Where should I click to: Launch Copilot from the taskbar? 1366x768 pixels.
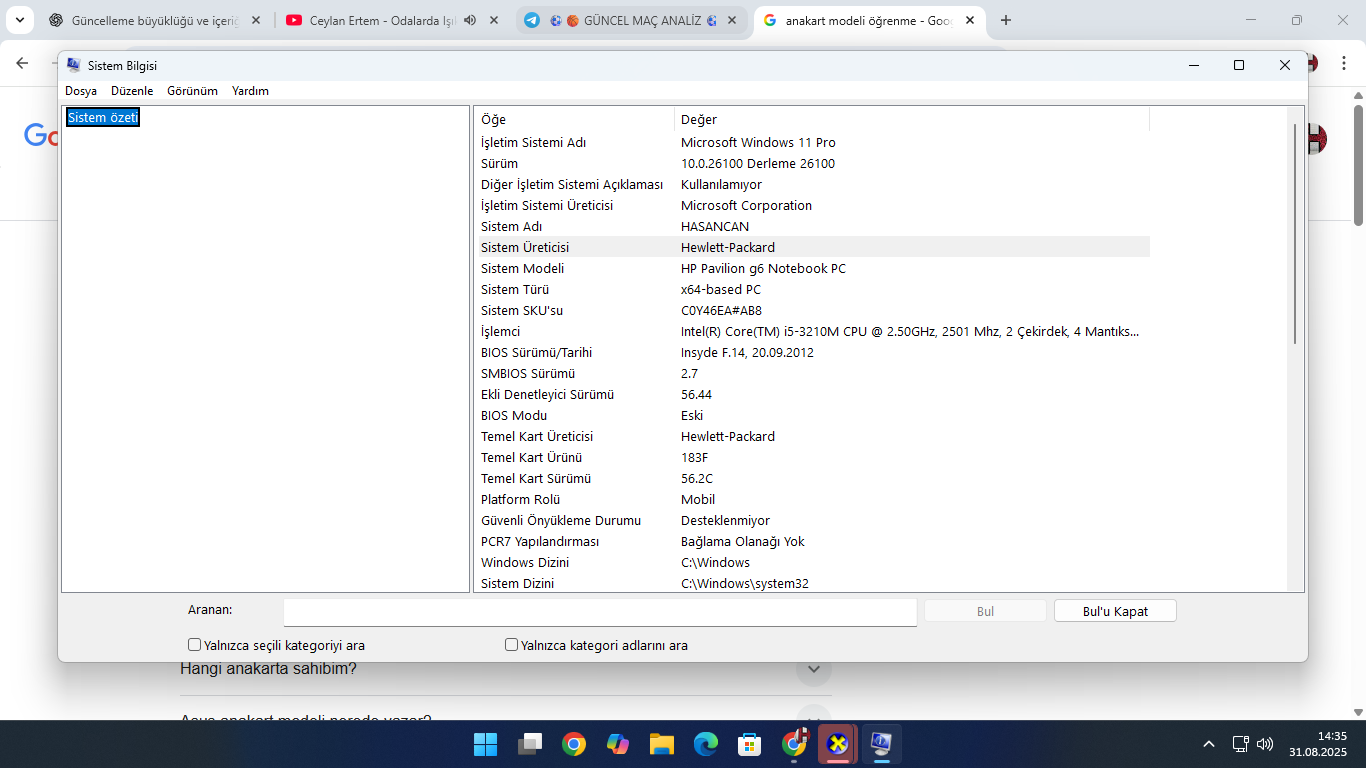point(617,744)
